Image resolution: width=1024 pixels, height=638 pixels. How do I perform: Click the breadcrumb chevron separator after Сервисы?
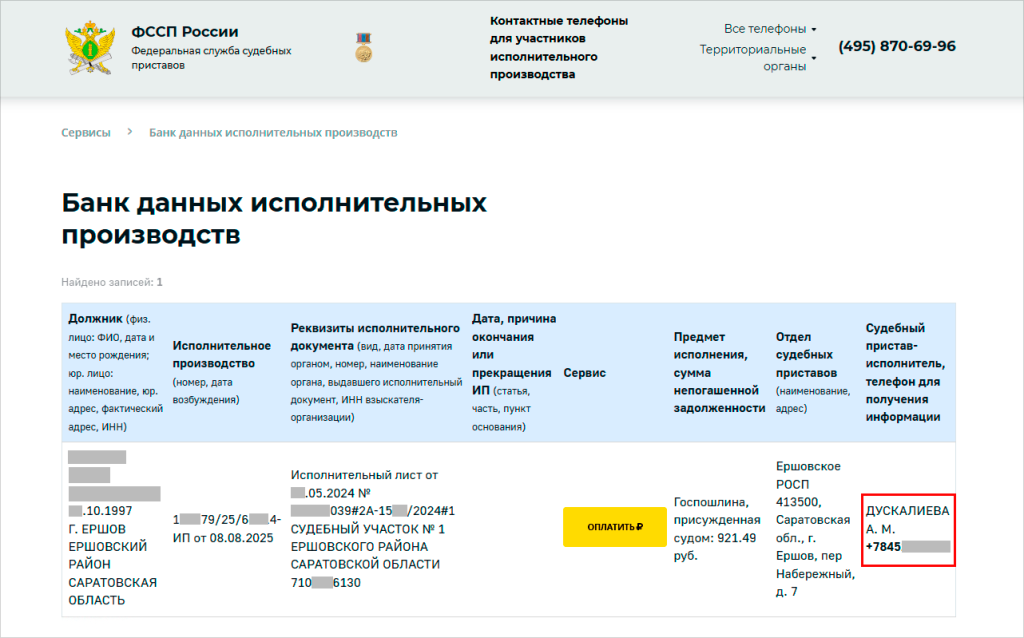coord(130,132)
